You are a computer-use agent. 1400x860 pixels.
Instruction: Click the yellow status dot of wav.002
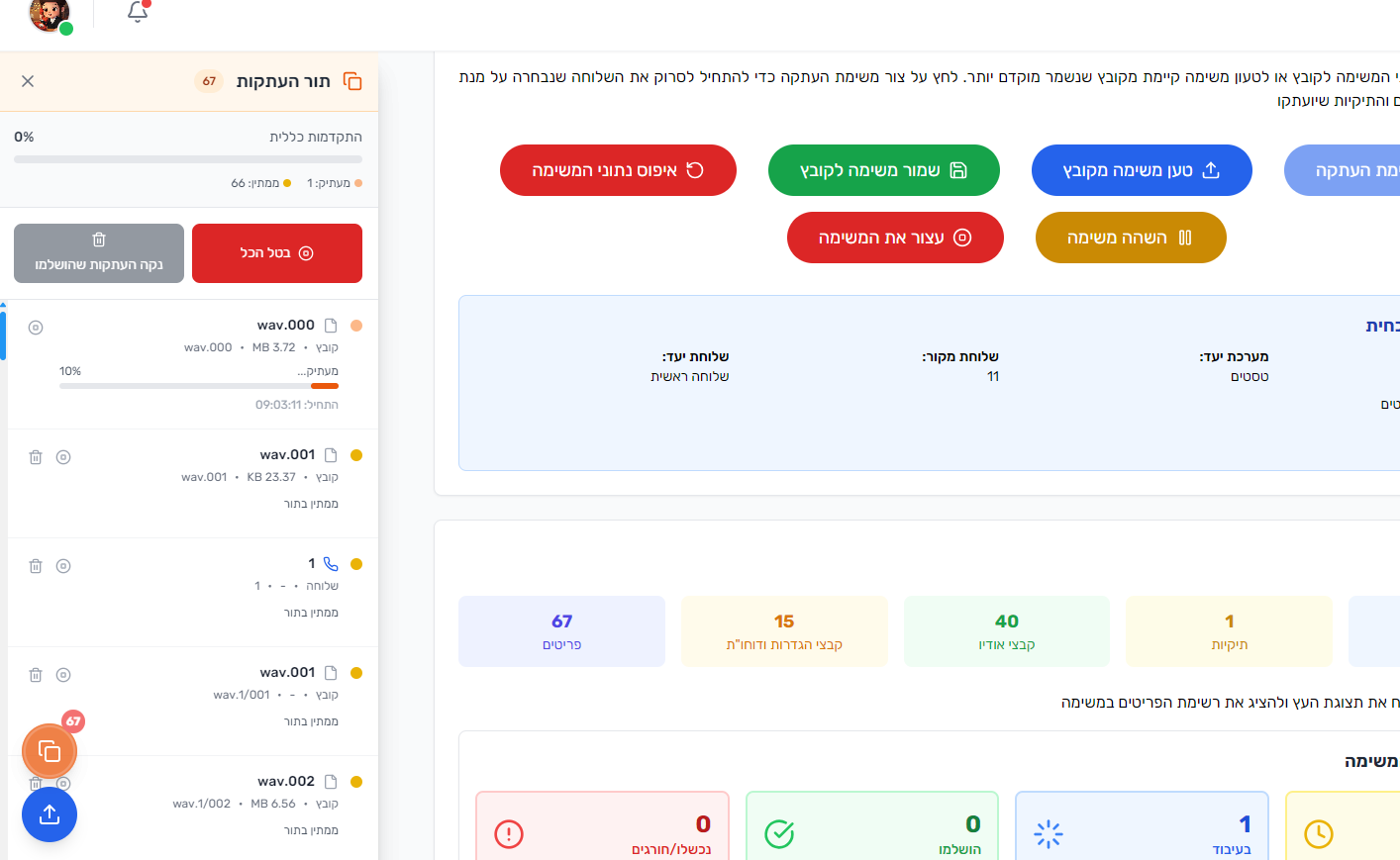click(x=356, y=782)
